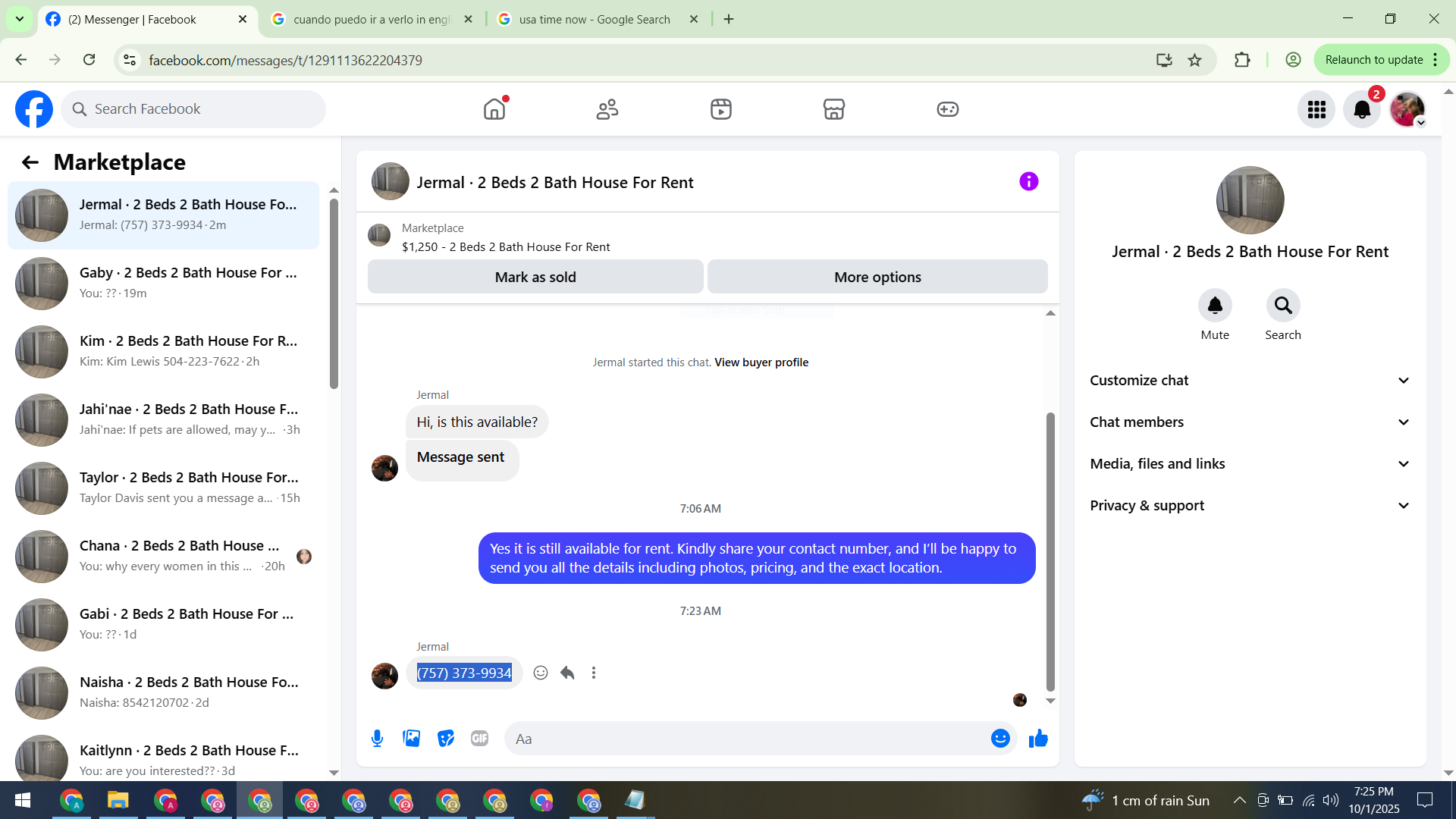Viewport: 1456px width, 819px height.
Task: Switch to 'cuando puedo ir a verlo' tab
Action: [372, 19]
